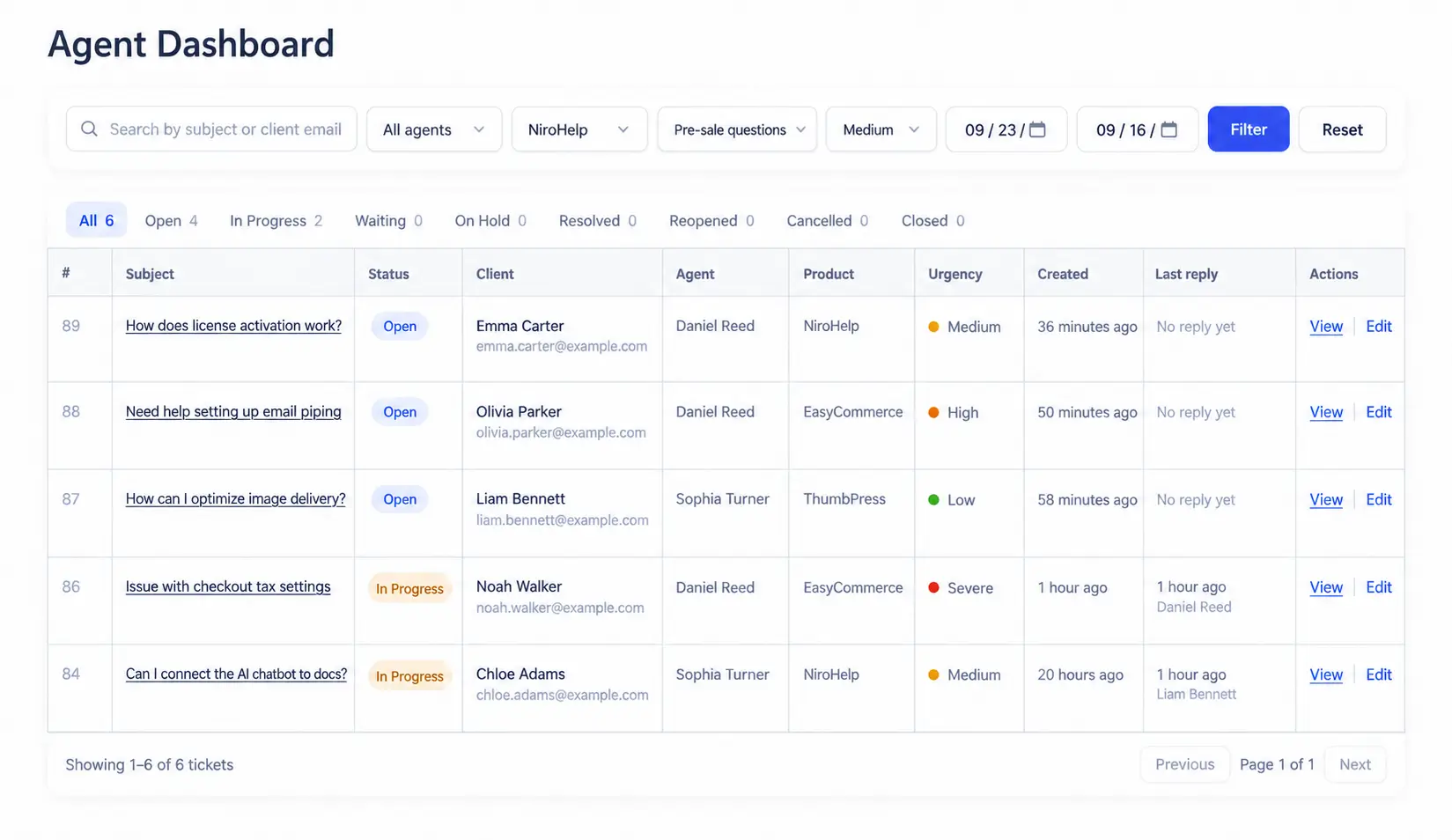Click the Next page button
The width and height of the screenshot is (1452, 840).
click(1355, 764)
